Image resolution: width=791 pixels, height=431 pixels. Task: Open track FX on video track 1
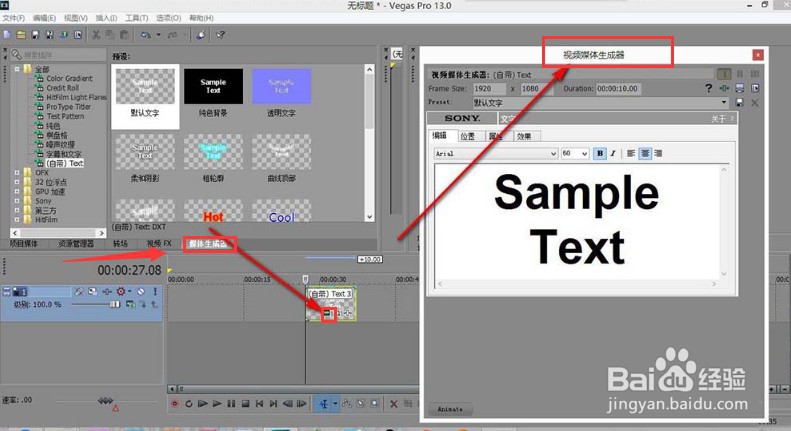click(x=107, y=292)
